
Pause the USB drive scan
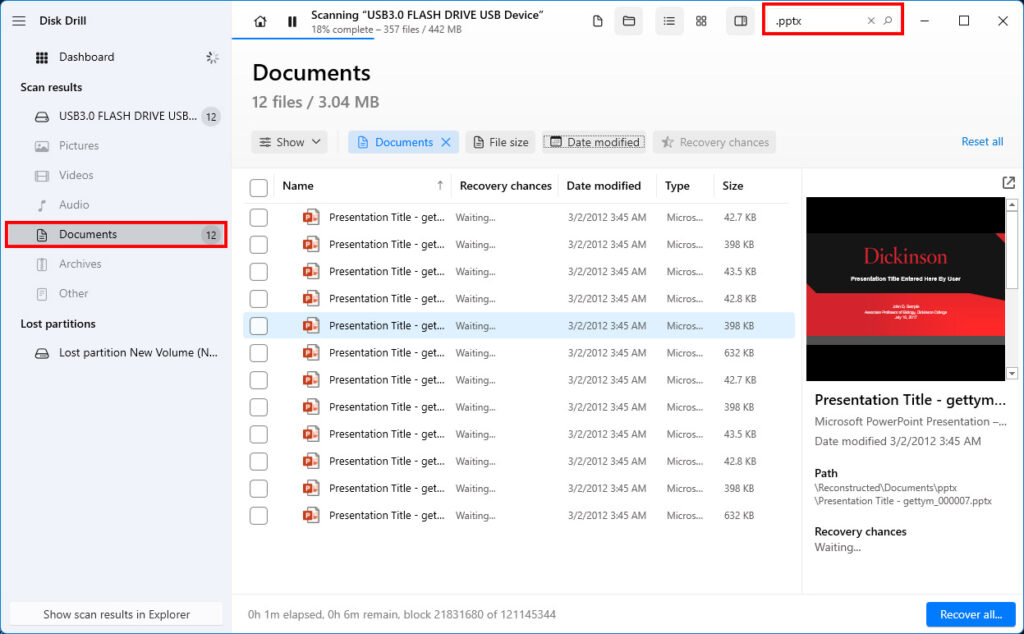pyautogui.click(x=291, y=20)
